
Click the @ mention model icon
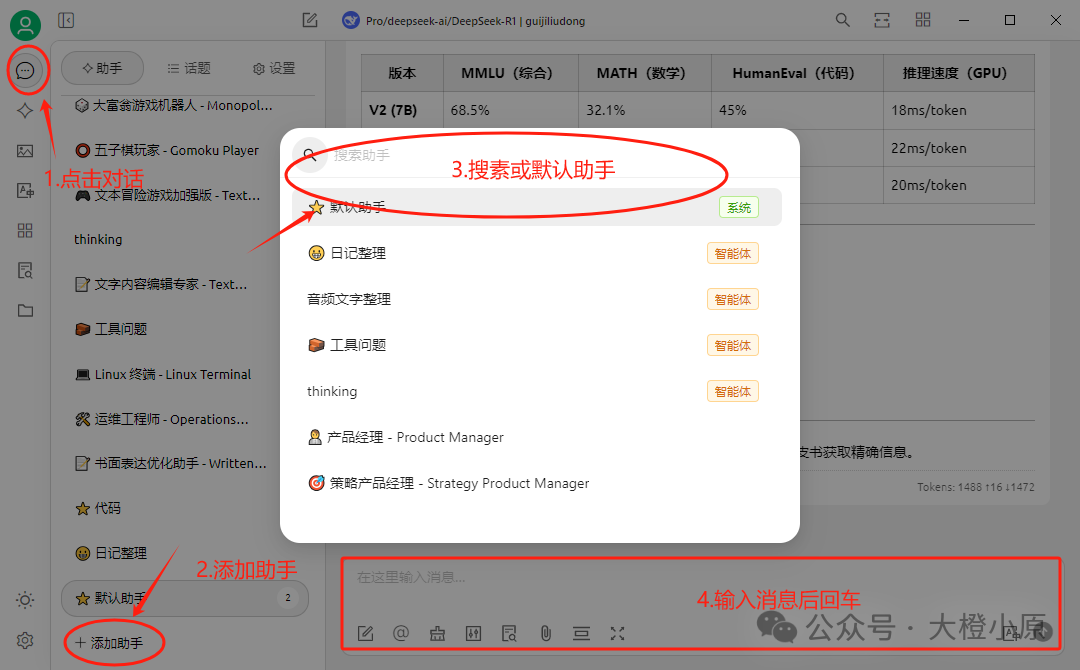click(401, 633)
